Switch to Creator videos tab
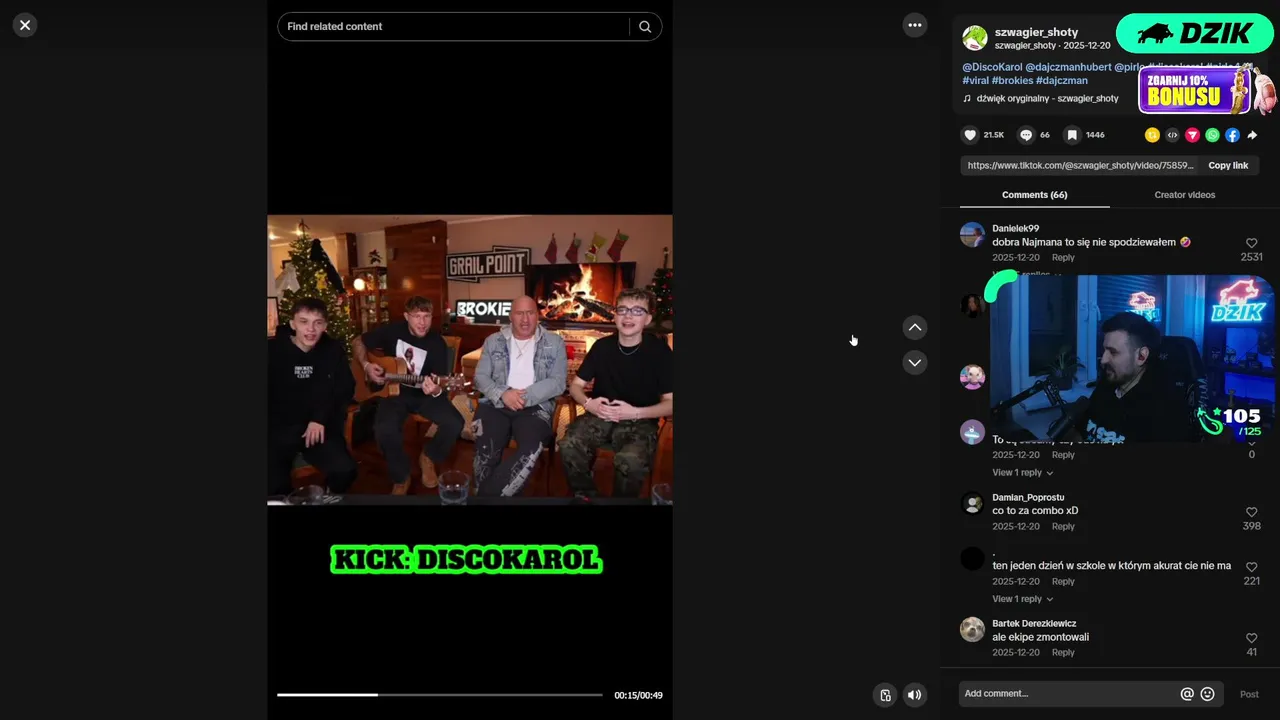Image resolution: width=1280 pixels, height=720 pixels. 1184,195
